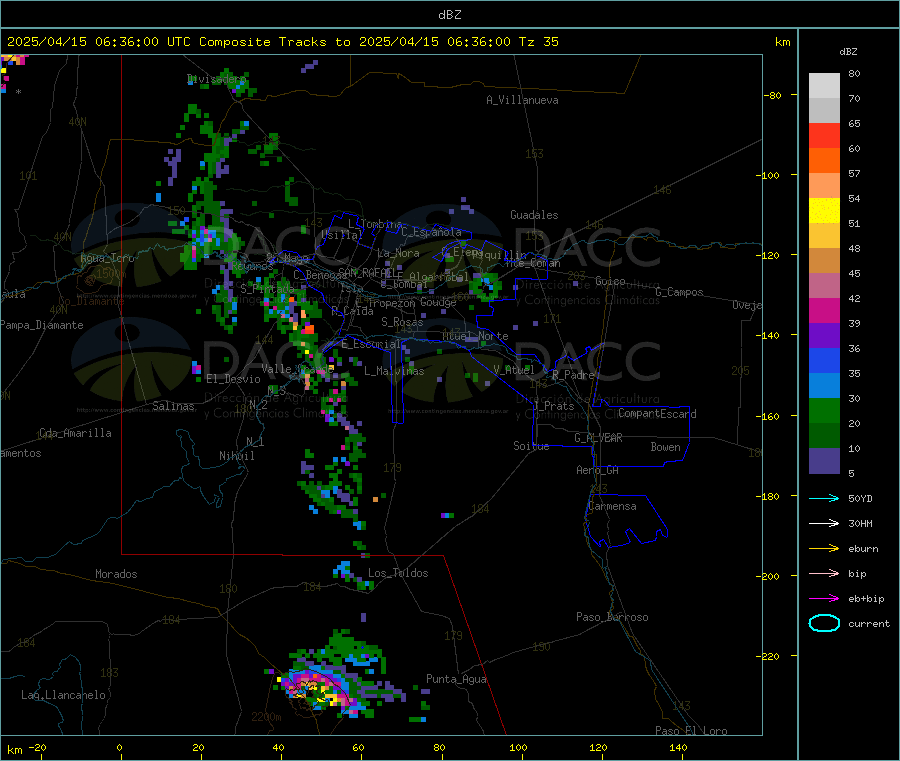Click the Paso_El_Loro label
The image size is (900, 761).
[691, 731]
